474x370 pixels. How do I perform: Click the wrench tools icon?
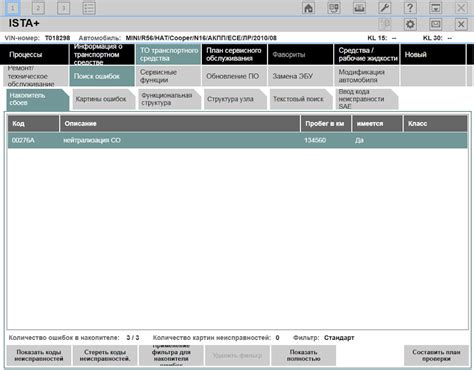[x=384, y=8]
